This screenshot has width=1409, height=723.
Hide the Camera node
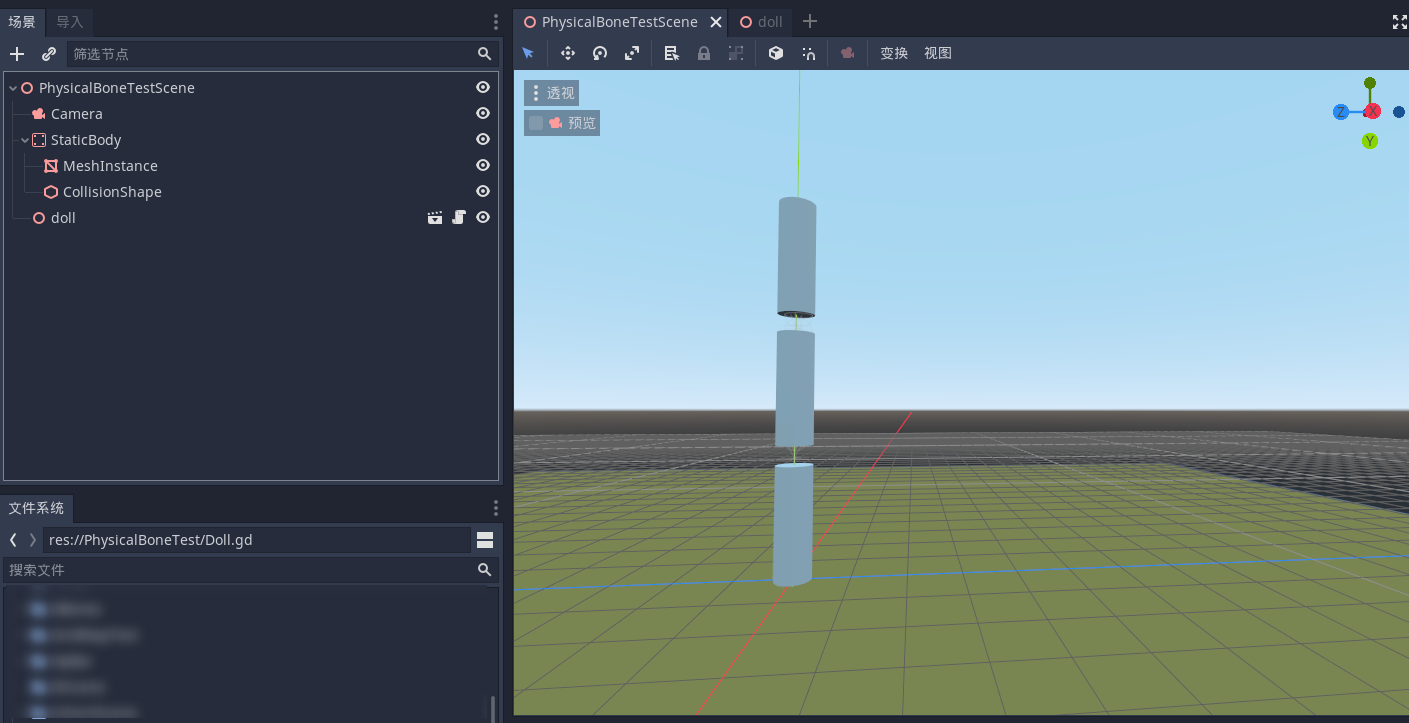pos(483,113)
